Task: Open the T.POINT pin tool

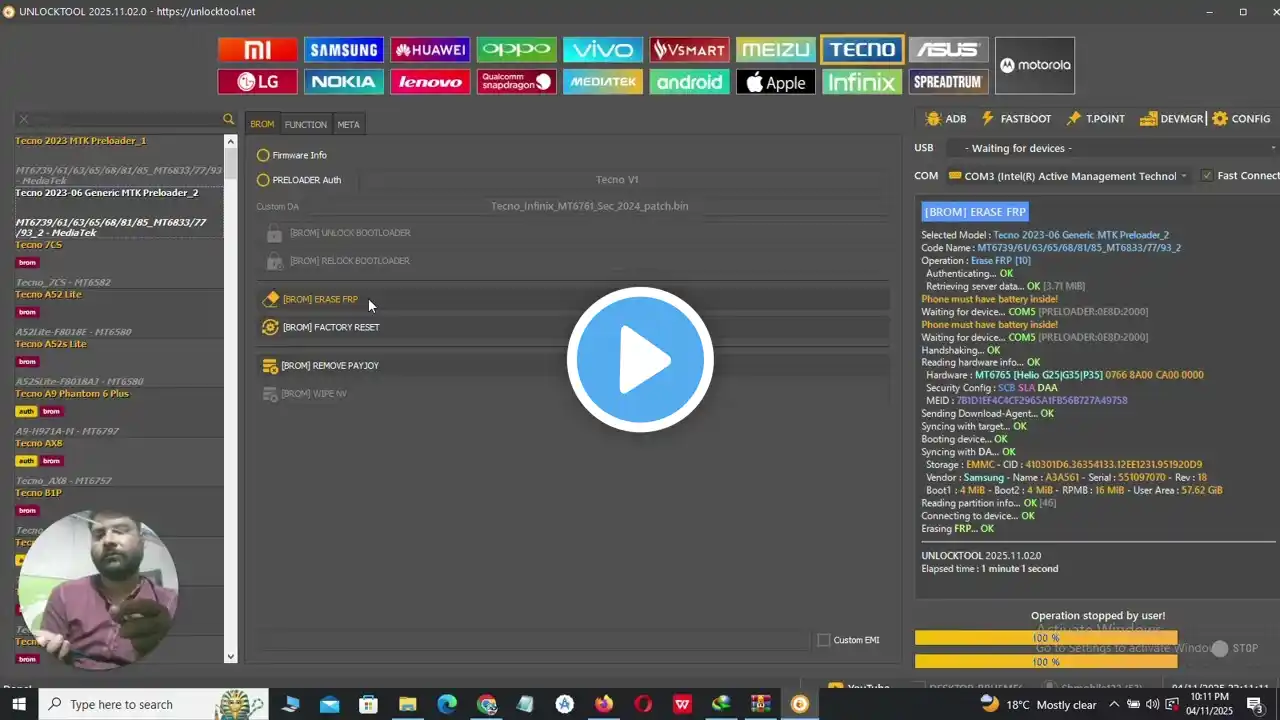Action: point(1095,119)
